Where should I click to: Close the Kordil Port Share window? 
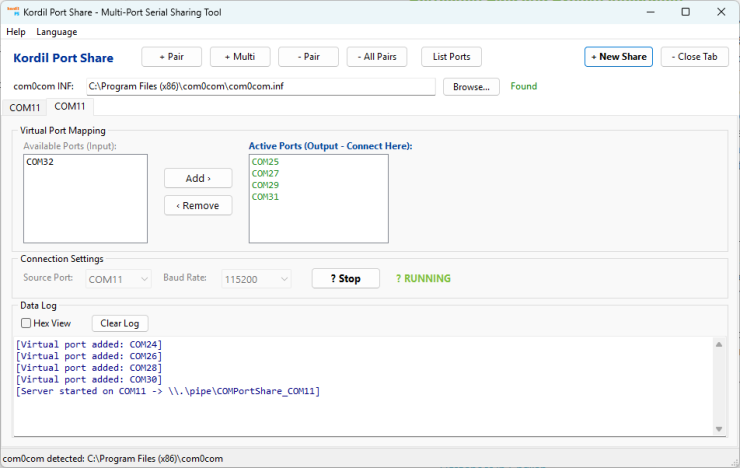721,12
